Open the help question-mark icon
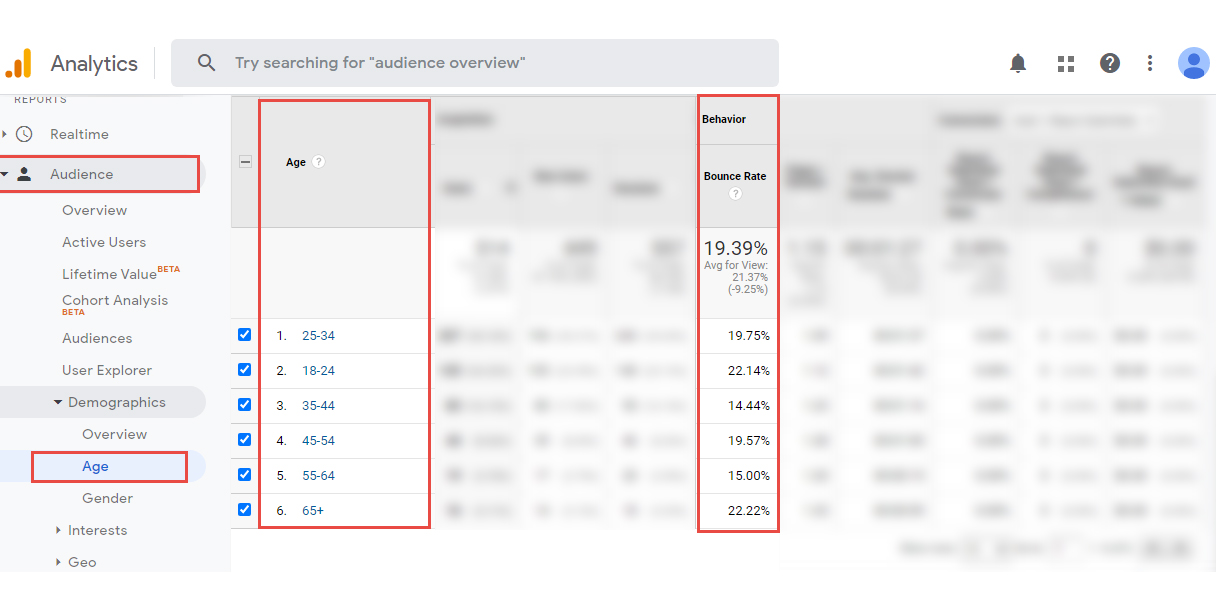Image resolution: width=1216 pixels, height=606 pixels. 1110,63
